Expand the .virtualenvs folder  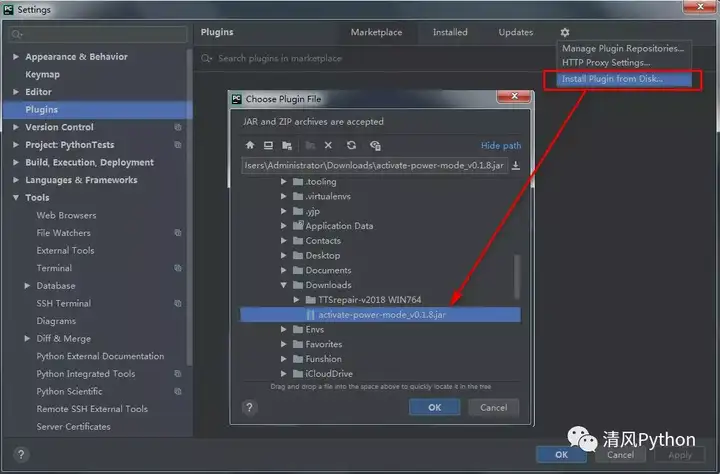283,196
